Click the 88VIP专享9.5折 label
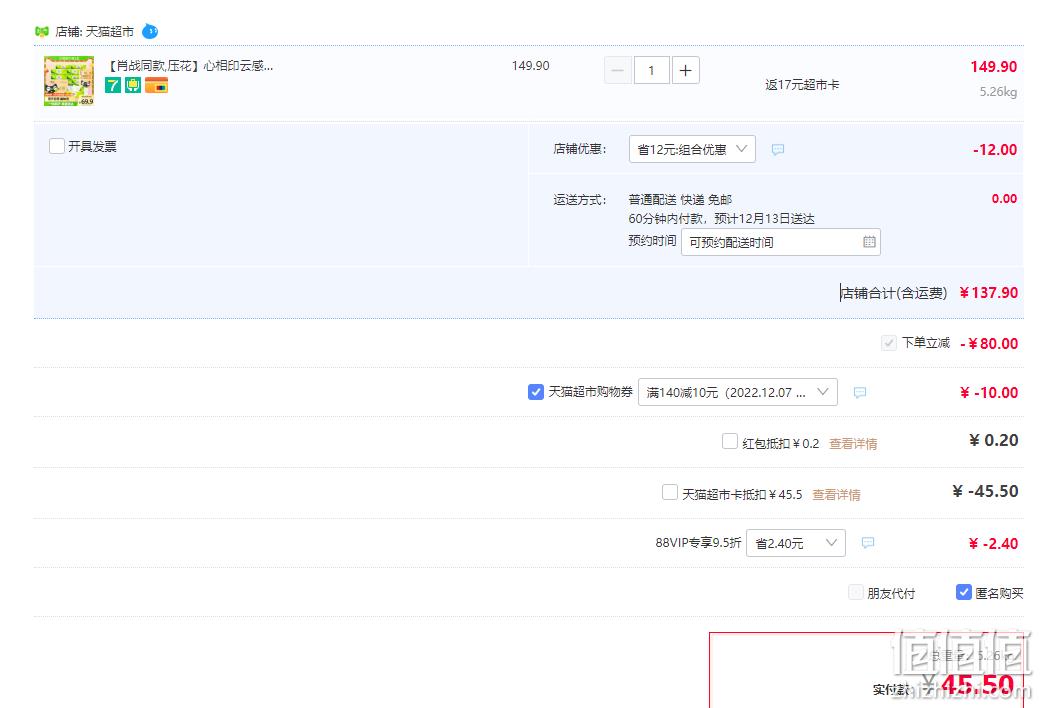 tap(698, 543)
